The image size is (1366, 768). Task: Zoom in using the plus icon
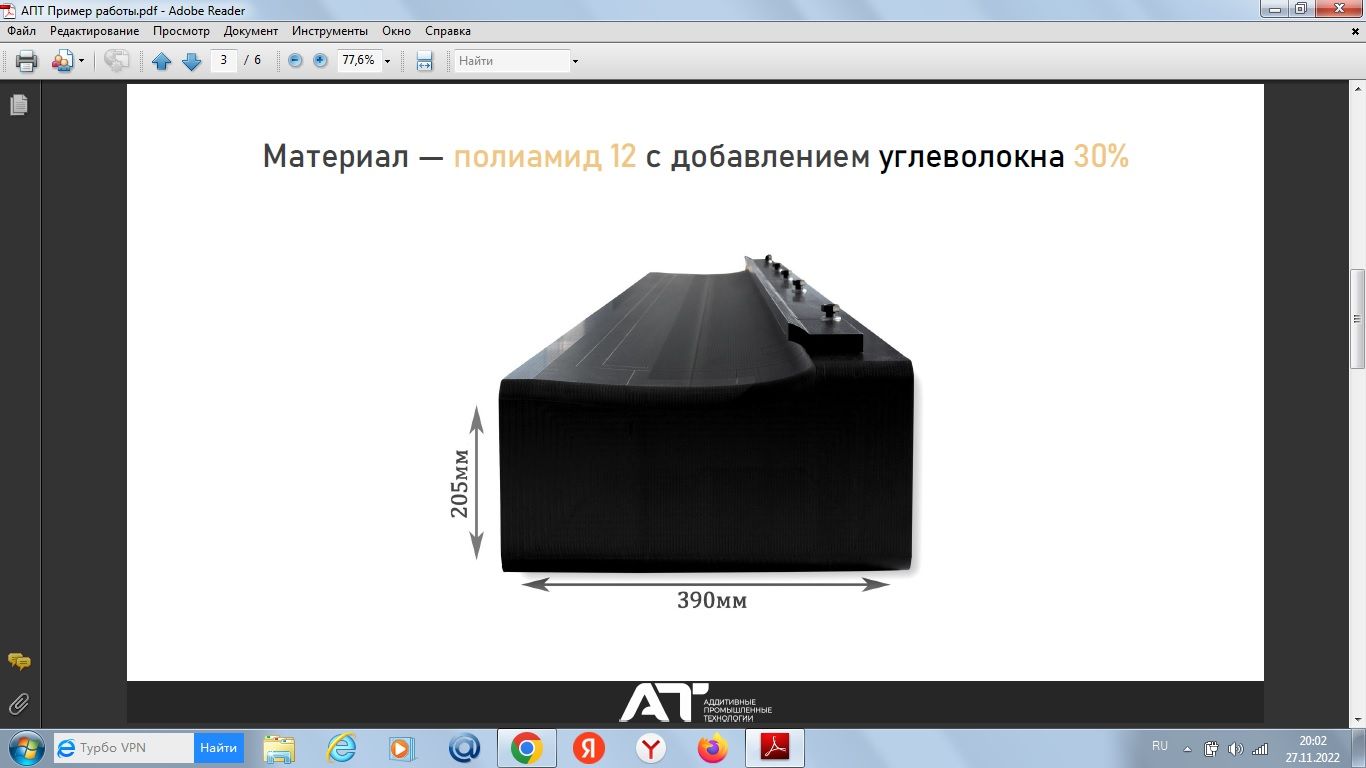(318, 60)
